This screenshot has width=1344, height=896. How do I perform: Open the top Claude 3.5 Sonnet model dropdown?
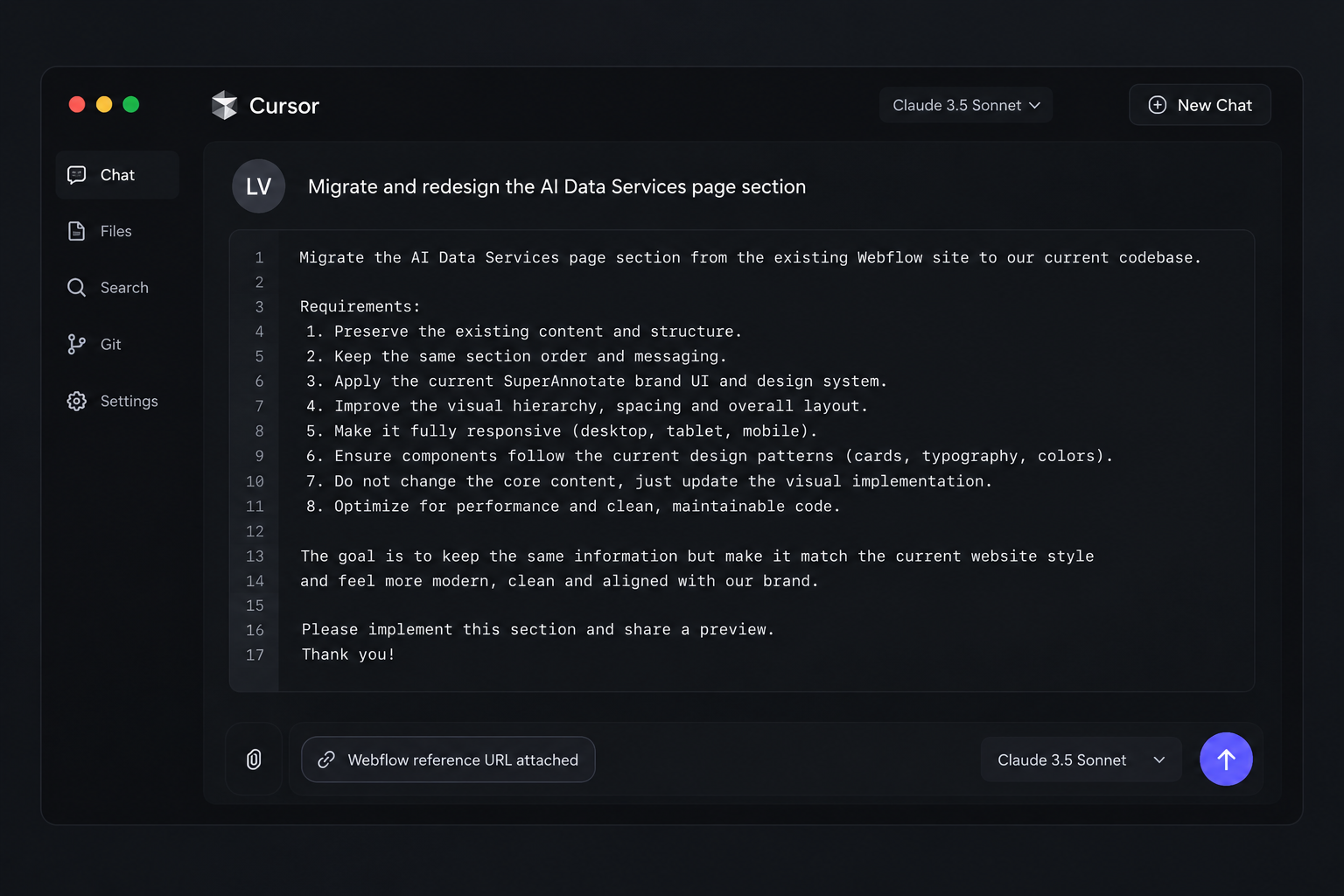tap(966, 105)
